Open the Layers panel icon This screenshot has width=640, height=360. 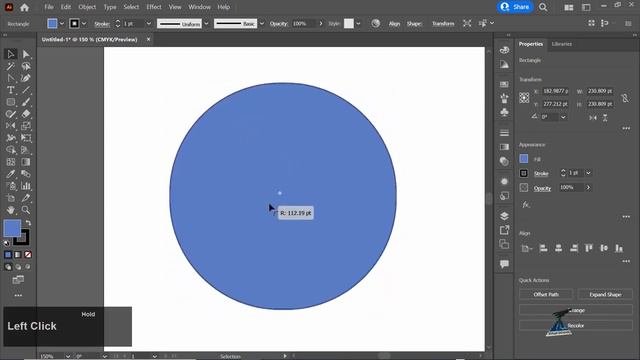(x=504, y=216)
